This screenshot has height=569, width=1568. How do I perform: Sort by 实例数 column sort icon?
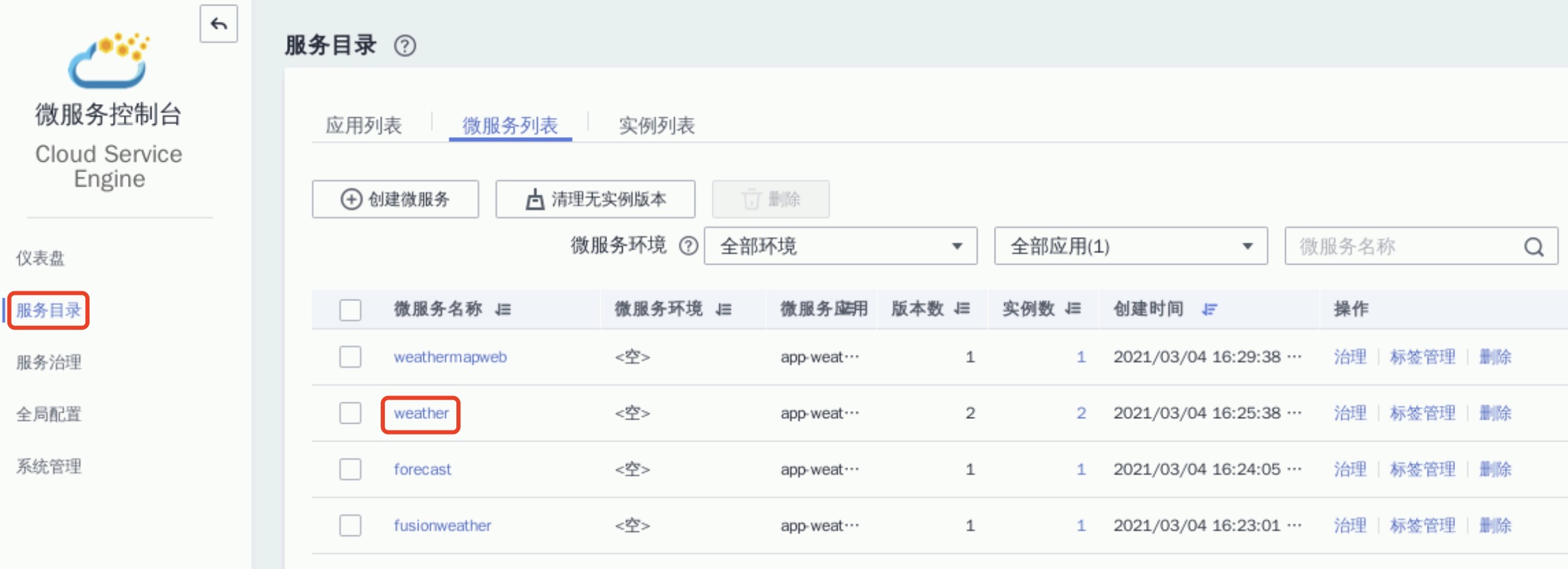(1073, 309)
